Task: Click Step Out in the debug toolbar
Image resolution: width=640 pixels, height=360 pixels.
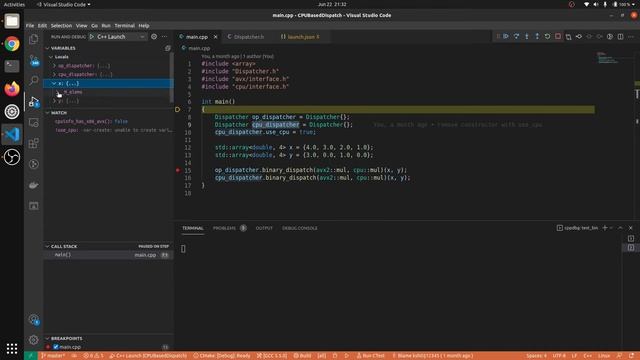Action: click(537, 37)
